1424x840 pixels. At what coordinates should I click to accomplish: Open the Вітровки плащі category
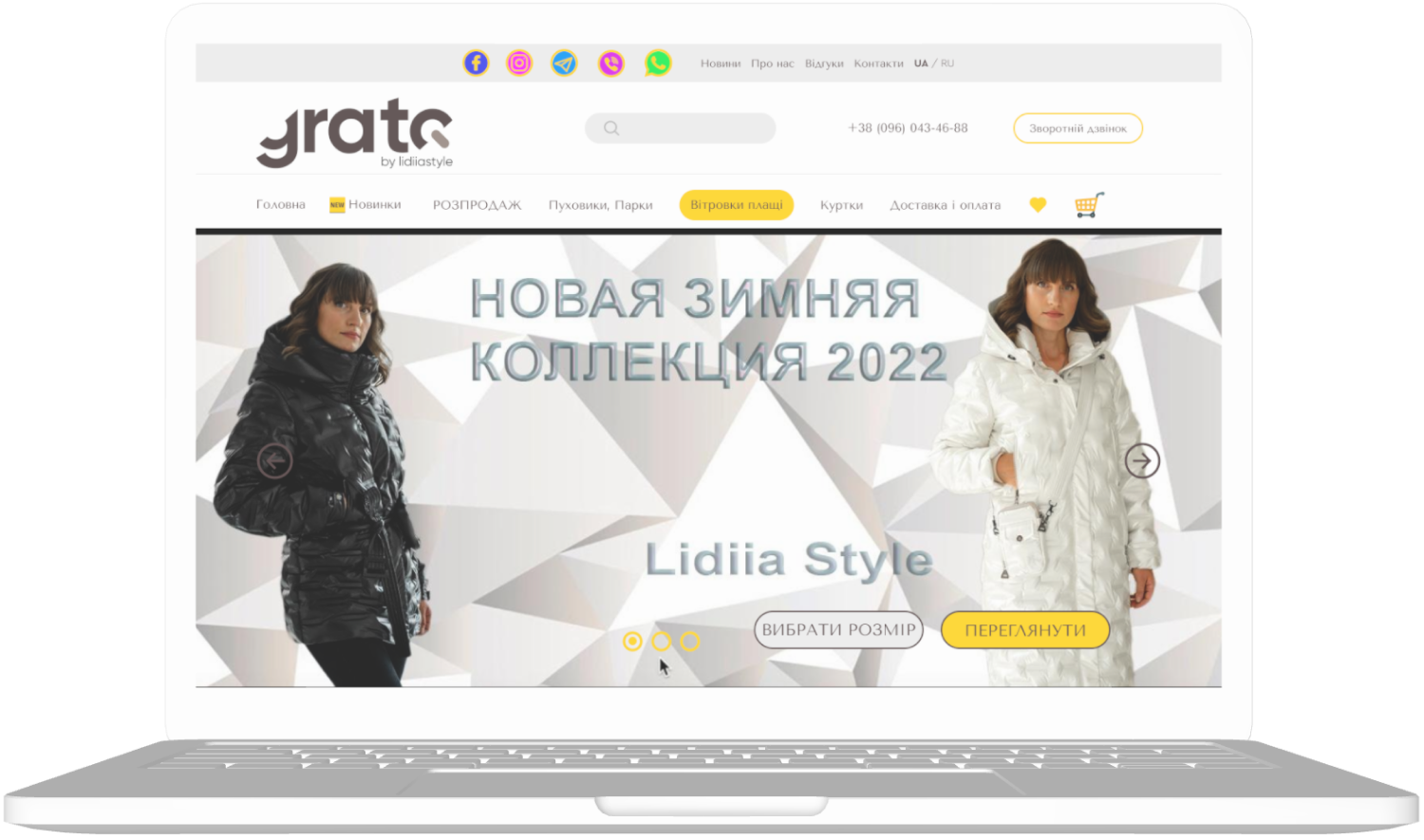[x=737, y=205]
